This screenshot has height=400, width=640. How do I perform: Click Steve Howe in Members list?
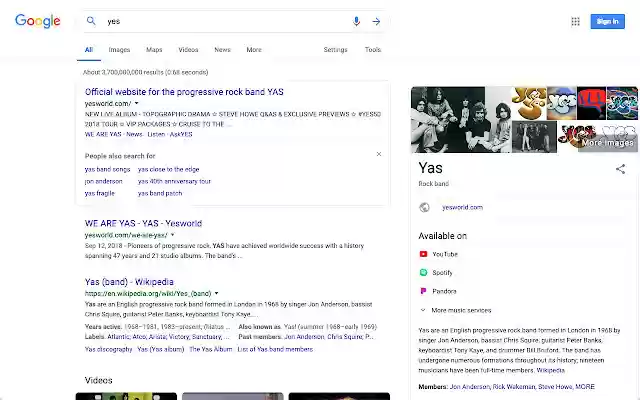(x=555, y=387)
